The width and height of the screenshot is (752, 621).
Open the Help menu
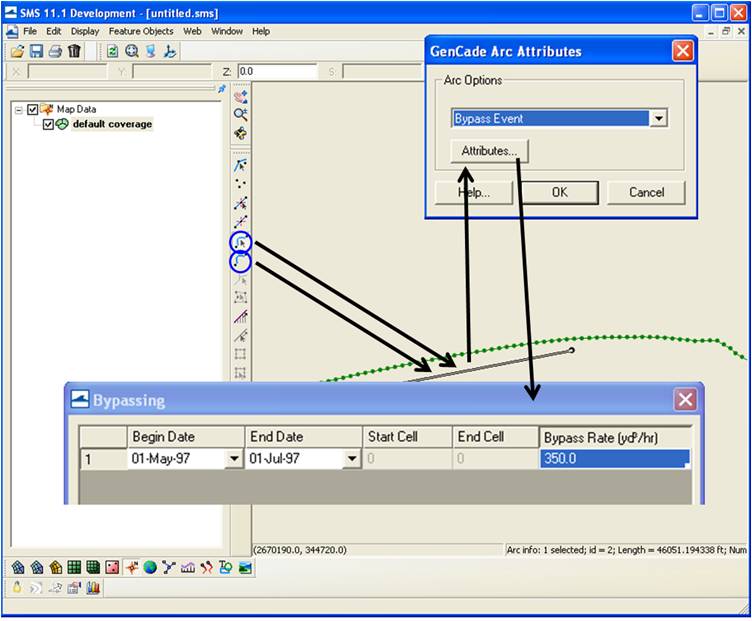261,31
